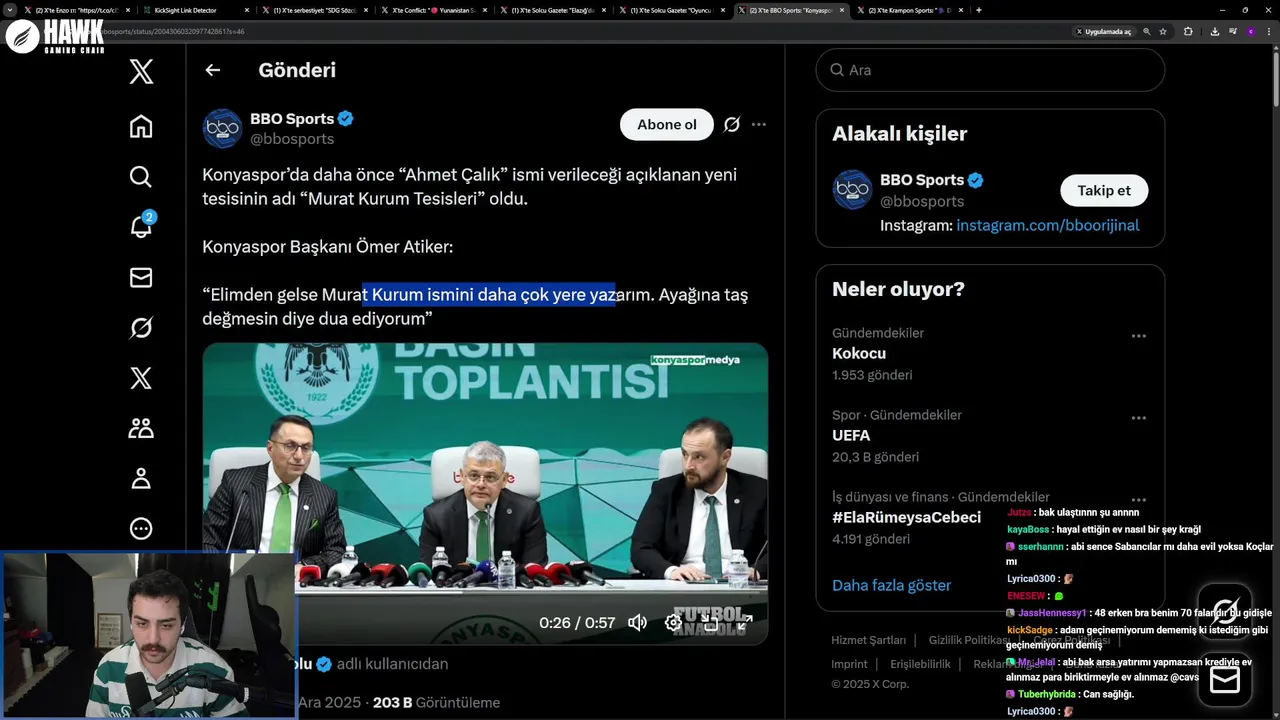Click the Ara search field

click(990, 70)
